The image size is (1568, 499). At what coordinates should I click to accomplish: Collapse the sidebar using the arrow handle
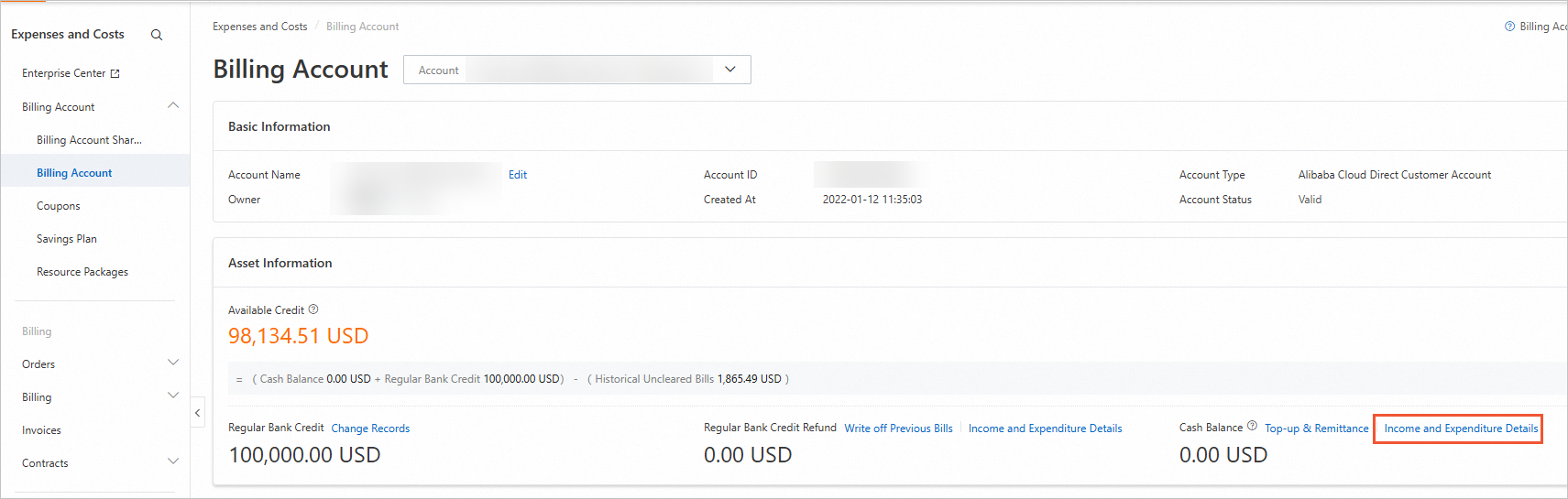coord(197,413)
